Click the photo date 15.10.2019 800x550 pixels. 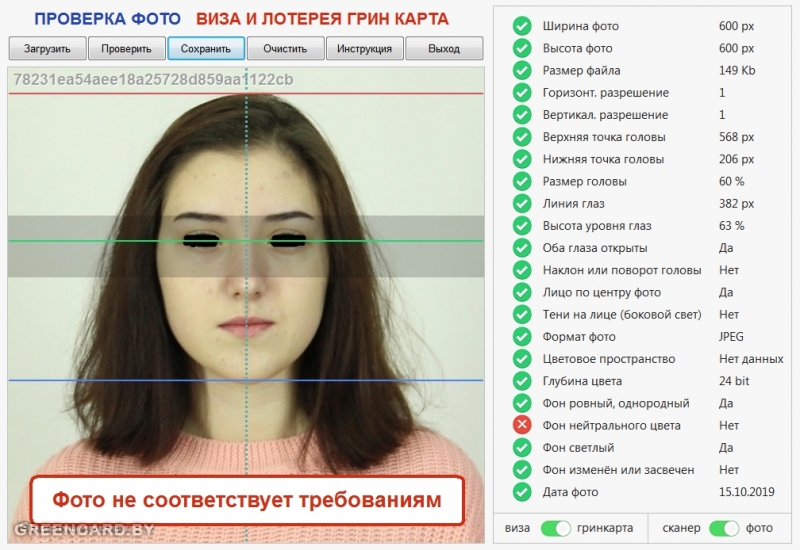746,492
